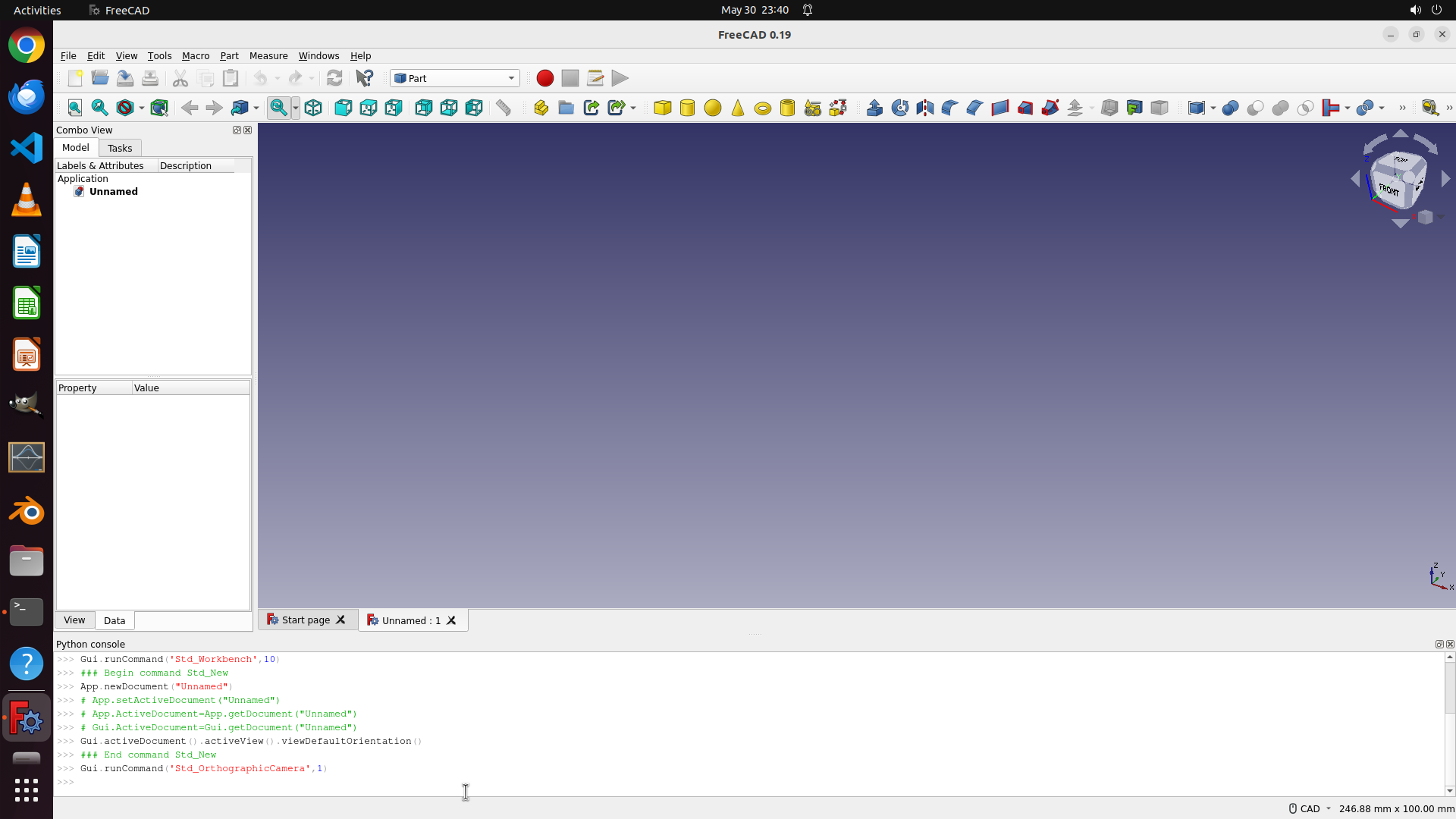Create a Cone primitive
The image size is (1456, 819).
click(x=737, y=108)
